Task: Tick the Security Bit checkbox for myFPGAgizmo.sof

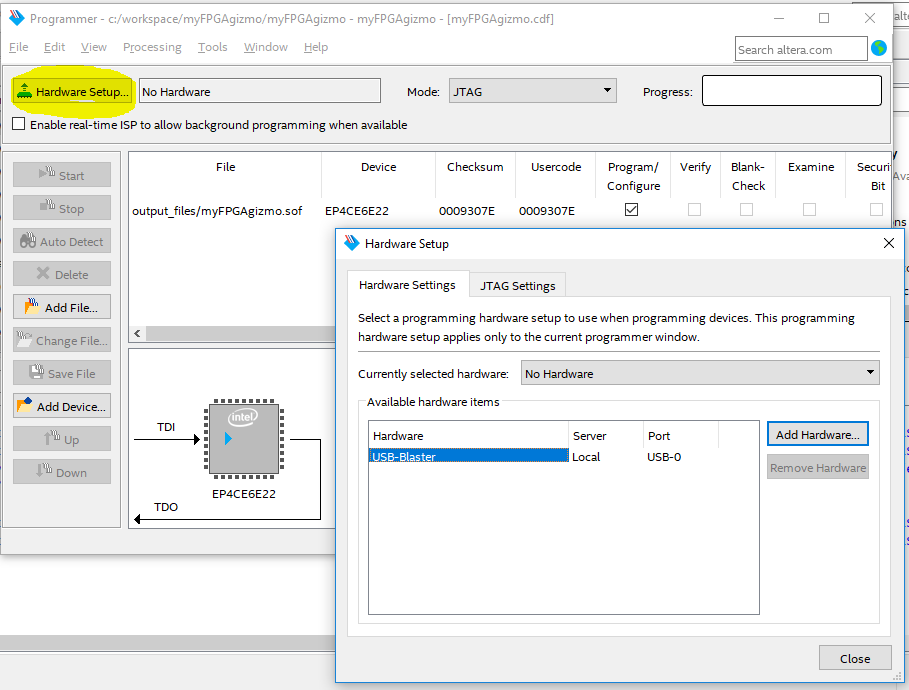Action: pos(877,209)
